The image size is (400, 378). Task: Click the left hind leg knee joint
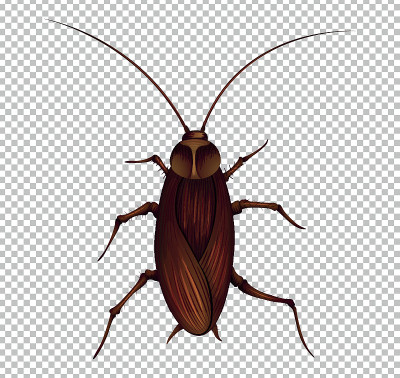(115, 311)
